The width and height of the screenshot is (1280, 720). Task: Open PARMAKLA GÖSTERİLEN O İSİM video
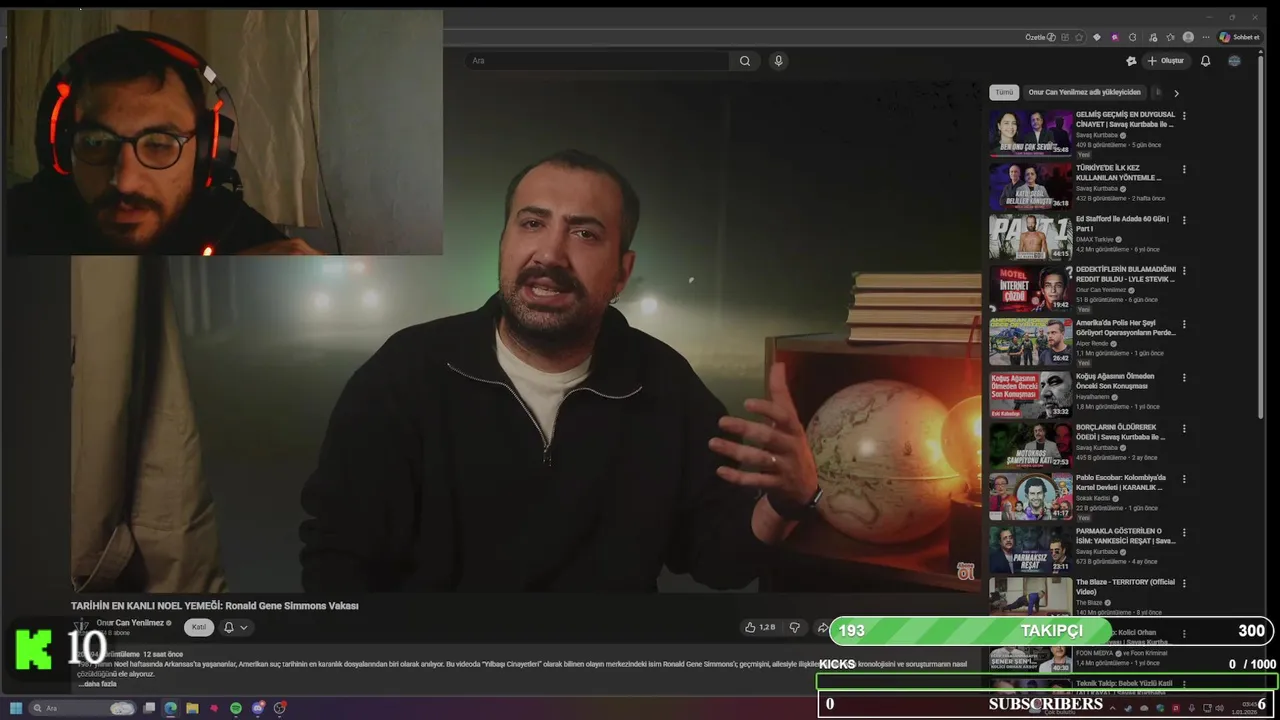(1030, 550)
